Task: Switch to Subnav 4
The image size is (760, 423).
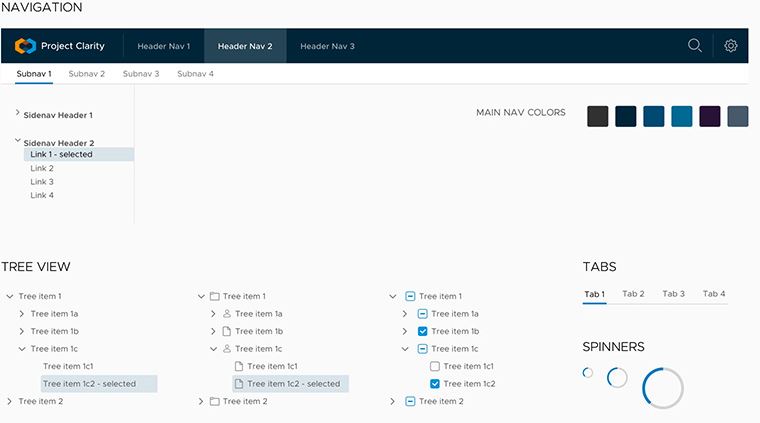Action: 195,74
